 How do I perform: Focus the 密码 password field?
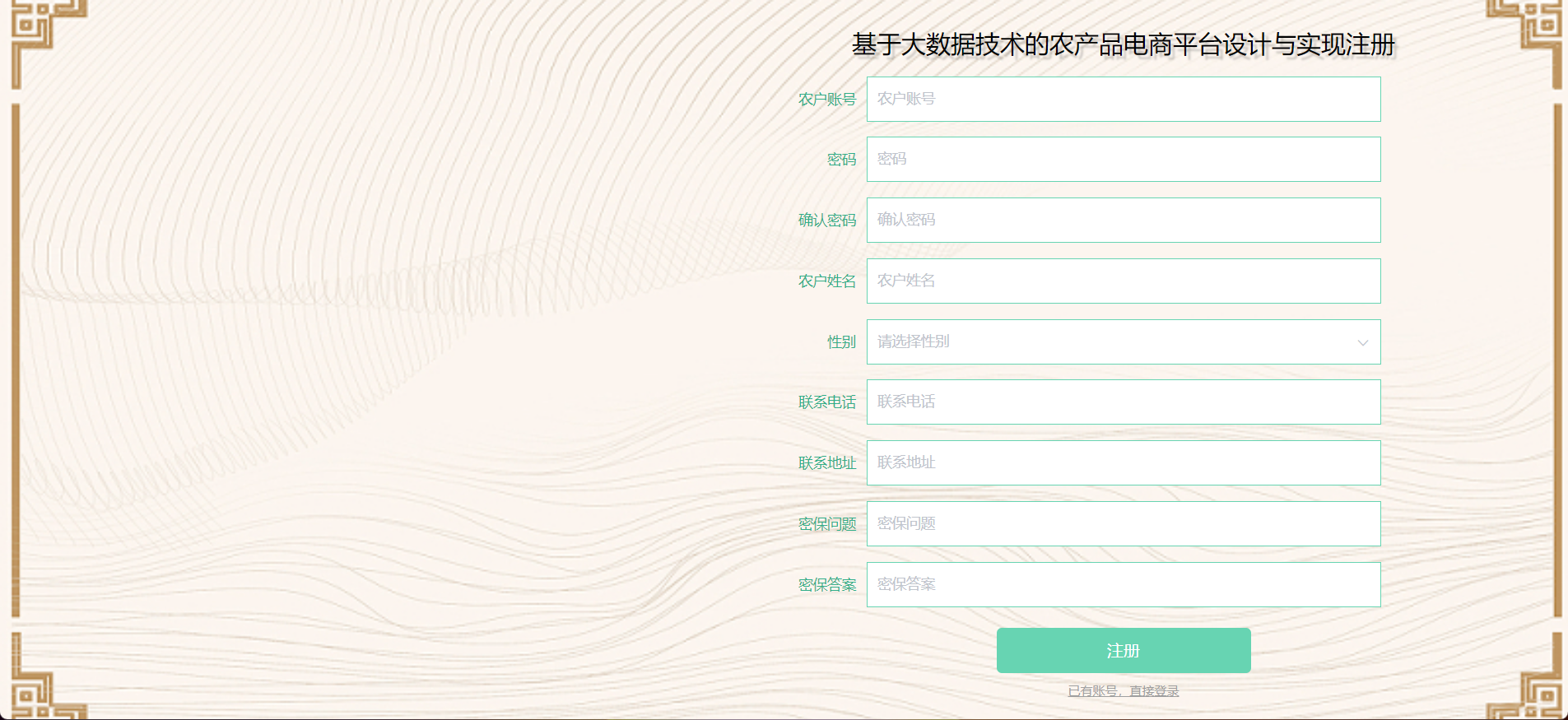[x=1124, y=159]
